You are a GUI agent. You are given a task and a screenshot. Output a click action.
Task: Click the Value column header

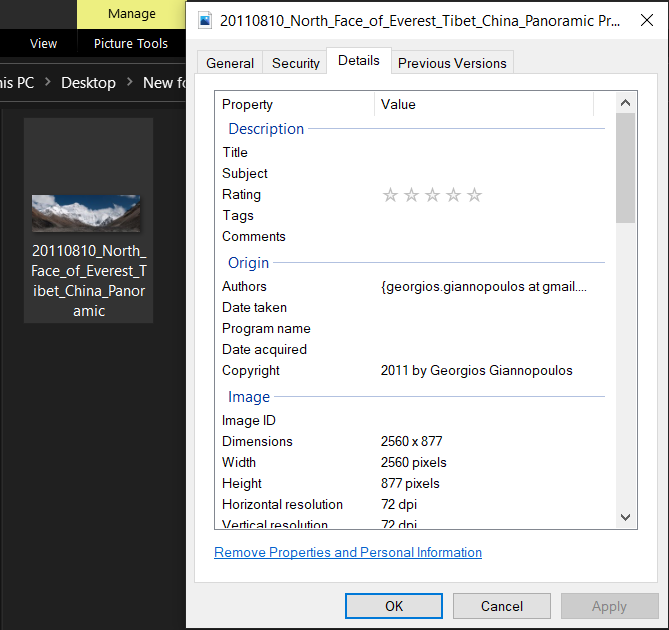[x=484, y=104]
